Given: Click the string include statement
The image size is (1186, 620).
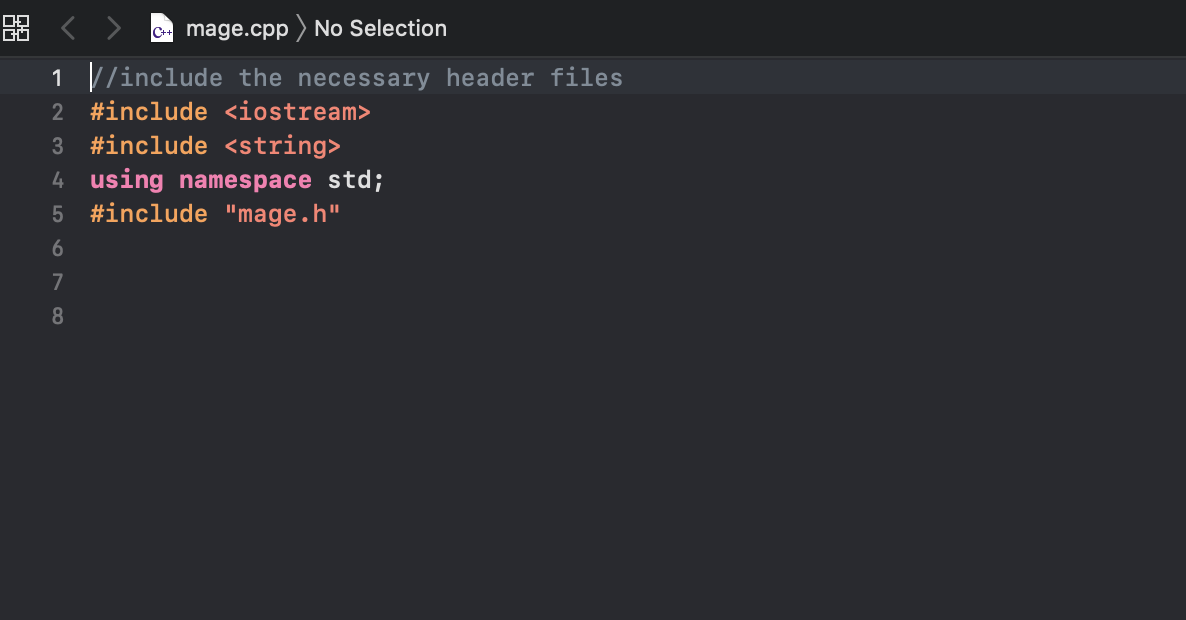Looking at the screenshot, I should pos(283,146).
